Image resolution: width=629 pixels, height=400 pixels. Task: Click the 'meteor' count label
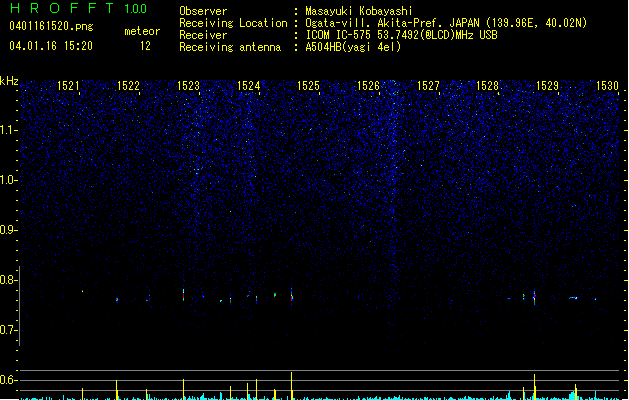point(142,31)
